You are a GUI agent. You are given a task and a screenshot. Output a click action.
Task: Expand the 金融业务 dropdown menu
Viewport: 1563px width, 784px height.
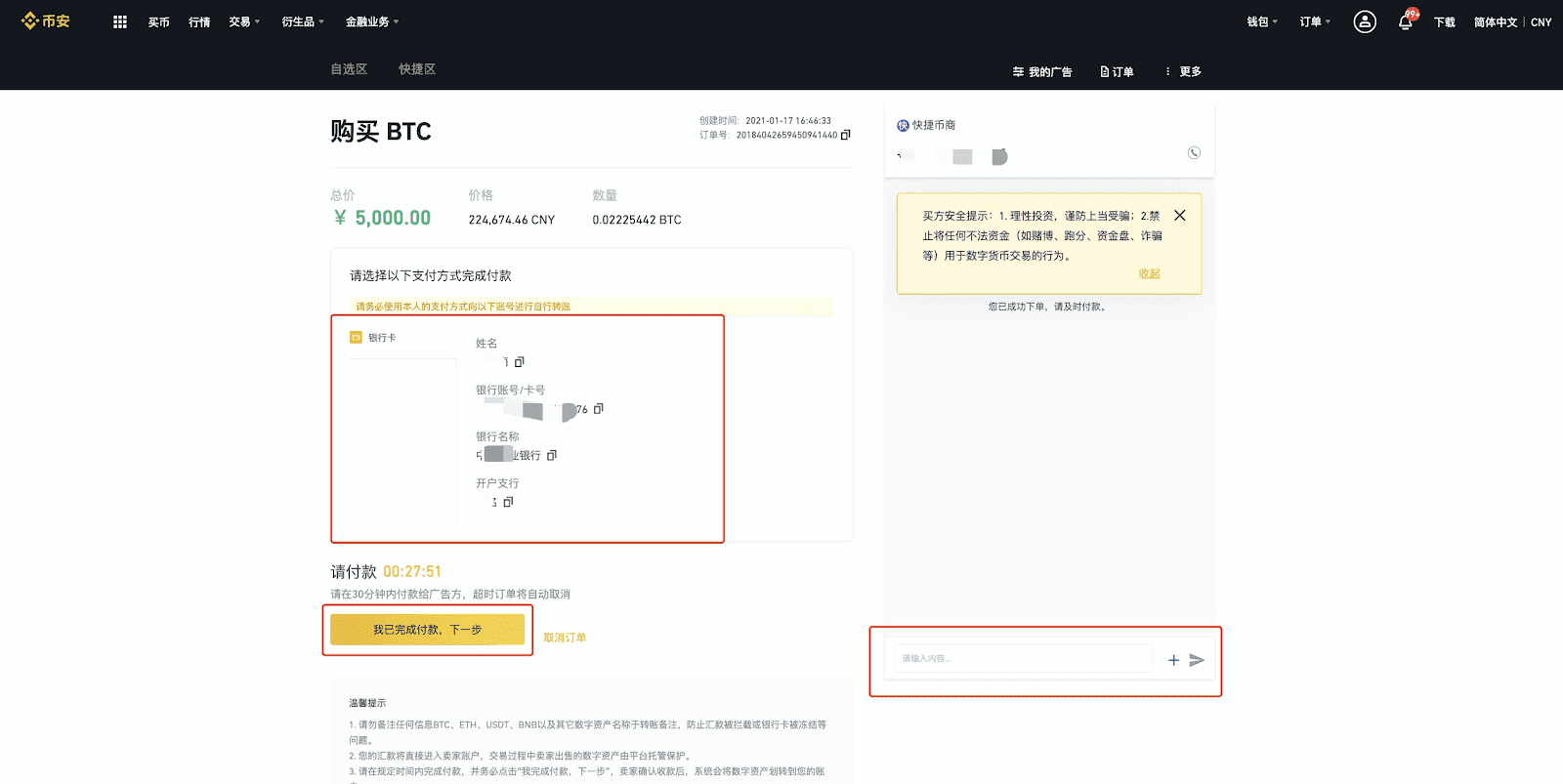(372, 21)
